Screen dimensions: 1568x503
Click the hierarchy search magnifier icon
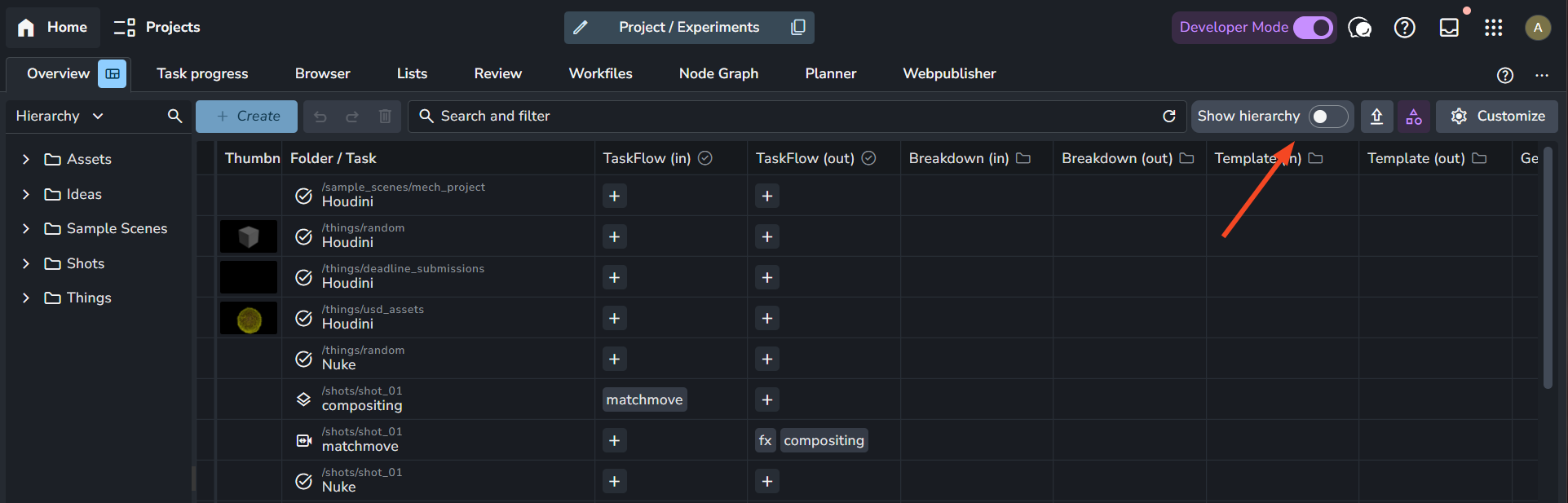174,116
